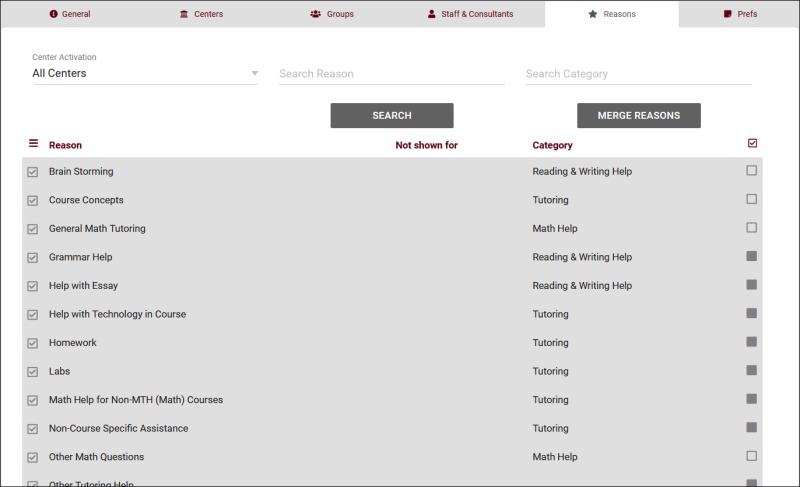This screenshot has height=487, width=800.
Task: Click the exclamation icon on the General tab
Action: pos(54,14)
